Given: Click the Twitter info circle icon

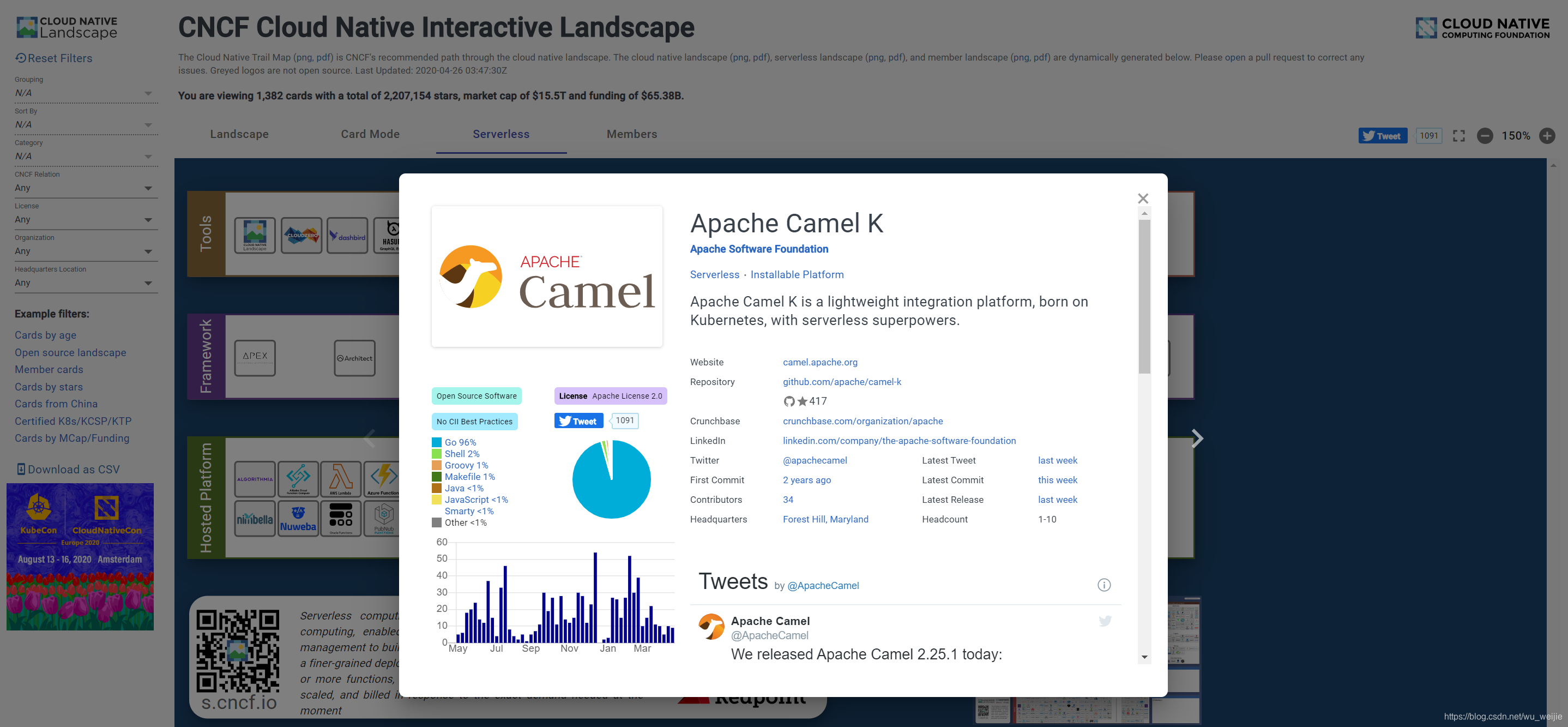Looking at the screenshot, I should 1103,585.
